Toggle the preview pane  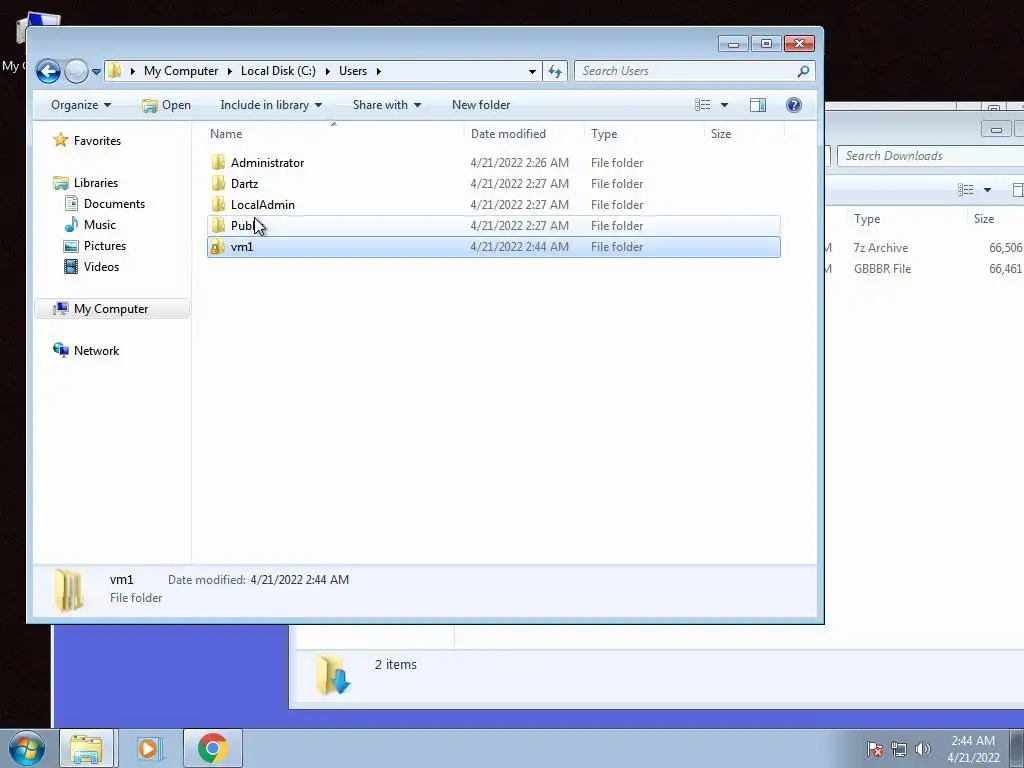click(758, 105)
